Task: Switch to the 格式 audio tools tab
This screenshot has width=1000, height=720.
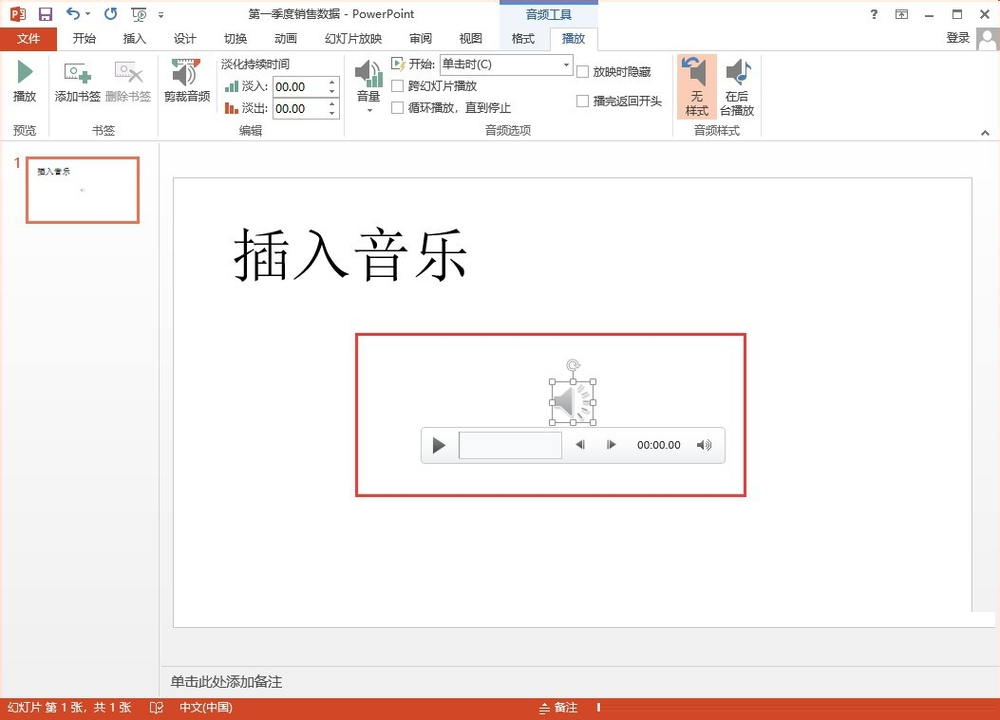Action: (523, 39)
